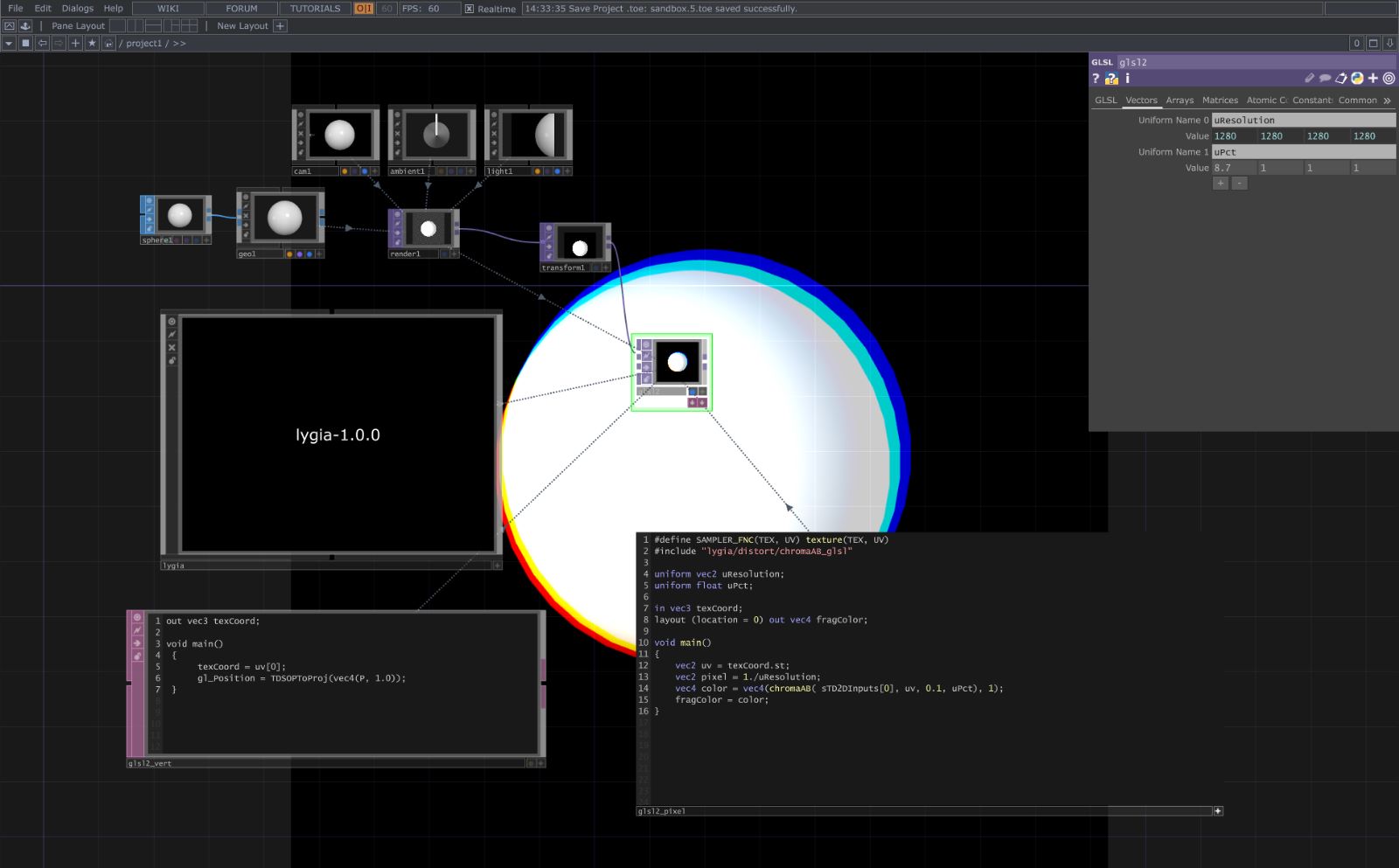Click the comment speech bubble icon
Viewport: 1399px width, 868px height.
(x=1325, y=79)
